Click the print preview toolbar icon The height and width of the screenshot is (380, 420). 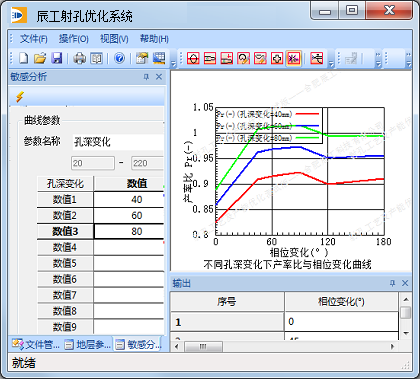[x=96, y=58]
